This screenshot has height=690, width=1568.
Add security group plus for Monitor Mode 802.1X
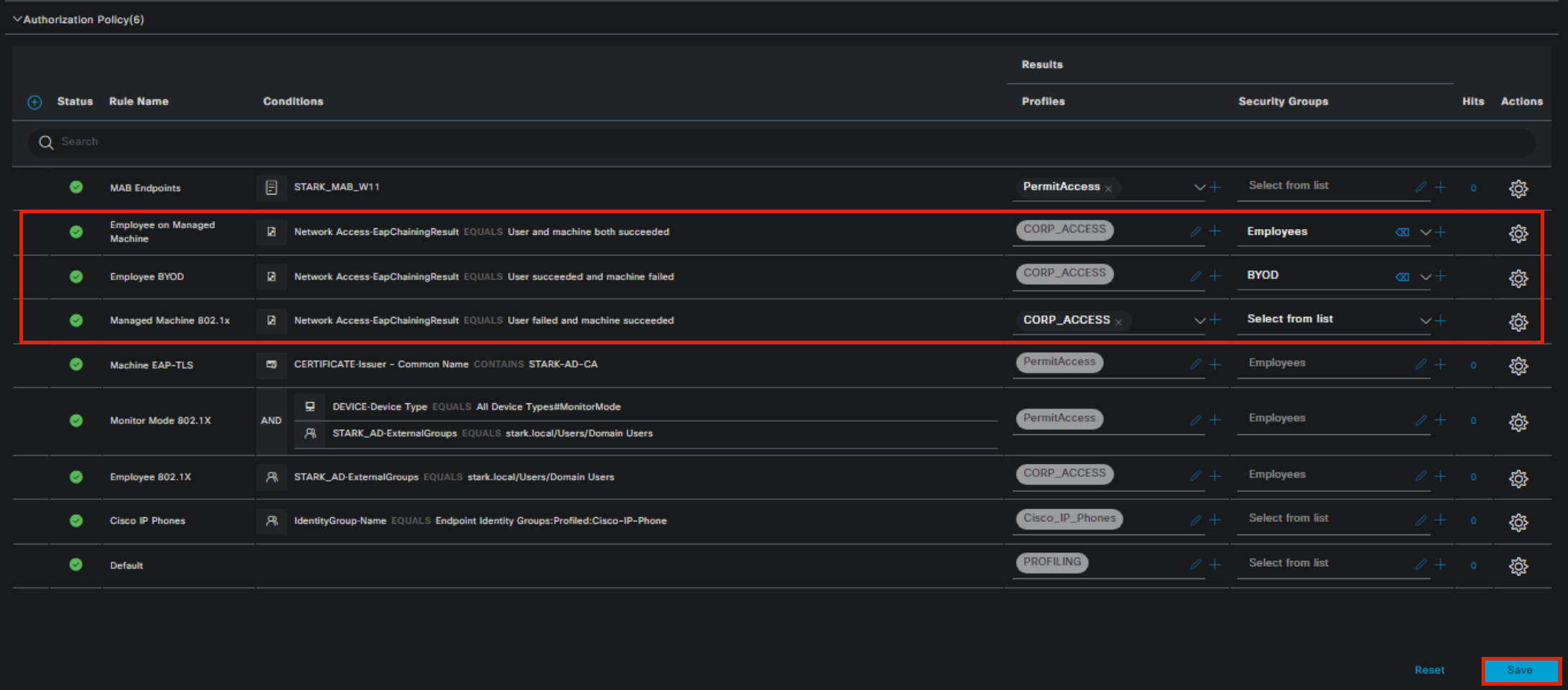pos(1440,420)
